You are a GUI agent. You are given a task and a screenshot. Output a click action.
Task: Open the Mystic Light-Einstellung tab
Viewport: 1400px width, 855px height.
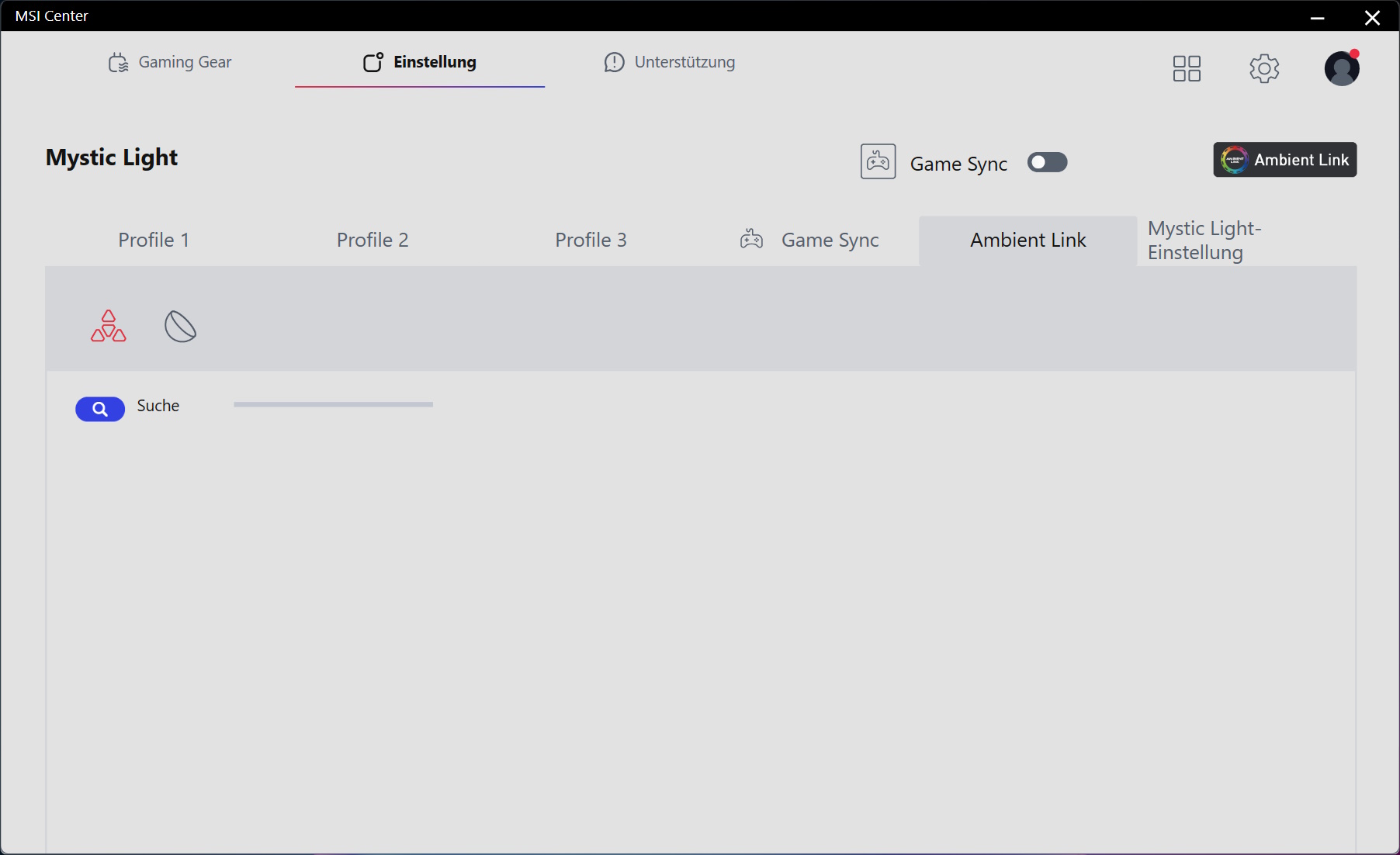[x=1204, y=241]
